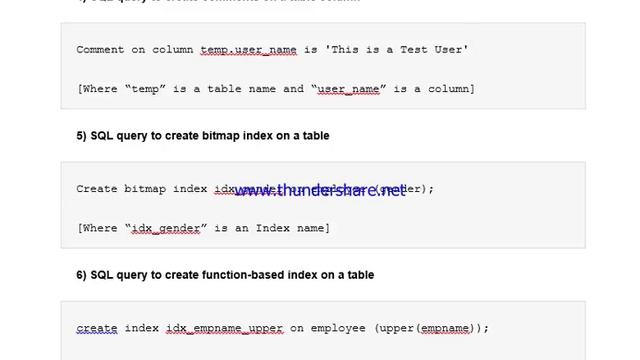Click the note "[Where "idx_gender" is an Index name]"
Image resolution: width=640 pixels, height=360 pixels.
point(203,228)
